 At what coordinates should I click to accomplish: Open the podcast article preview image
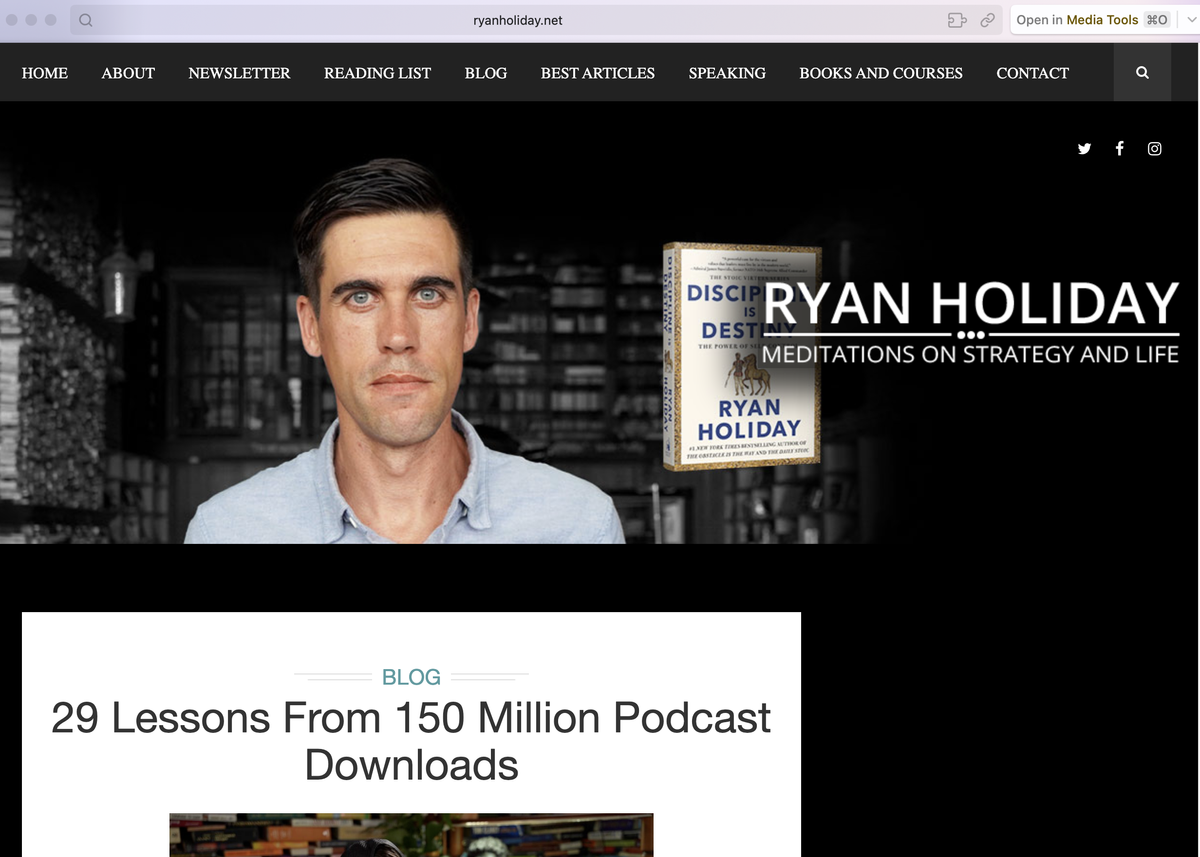pos(411,835)
